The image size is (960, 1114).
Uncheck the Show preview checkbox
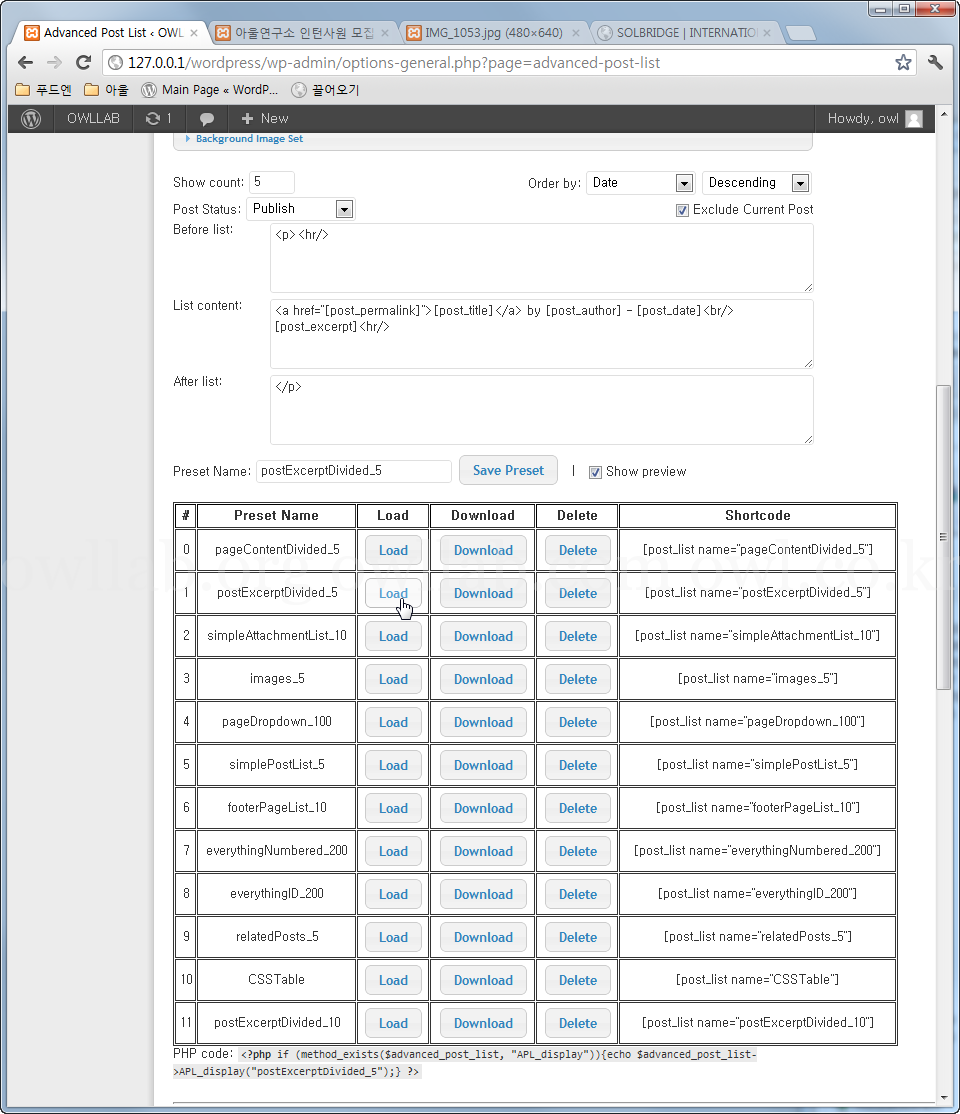595,472
